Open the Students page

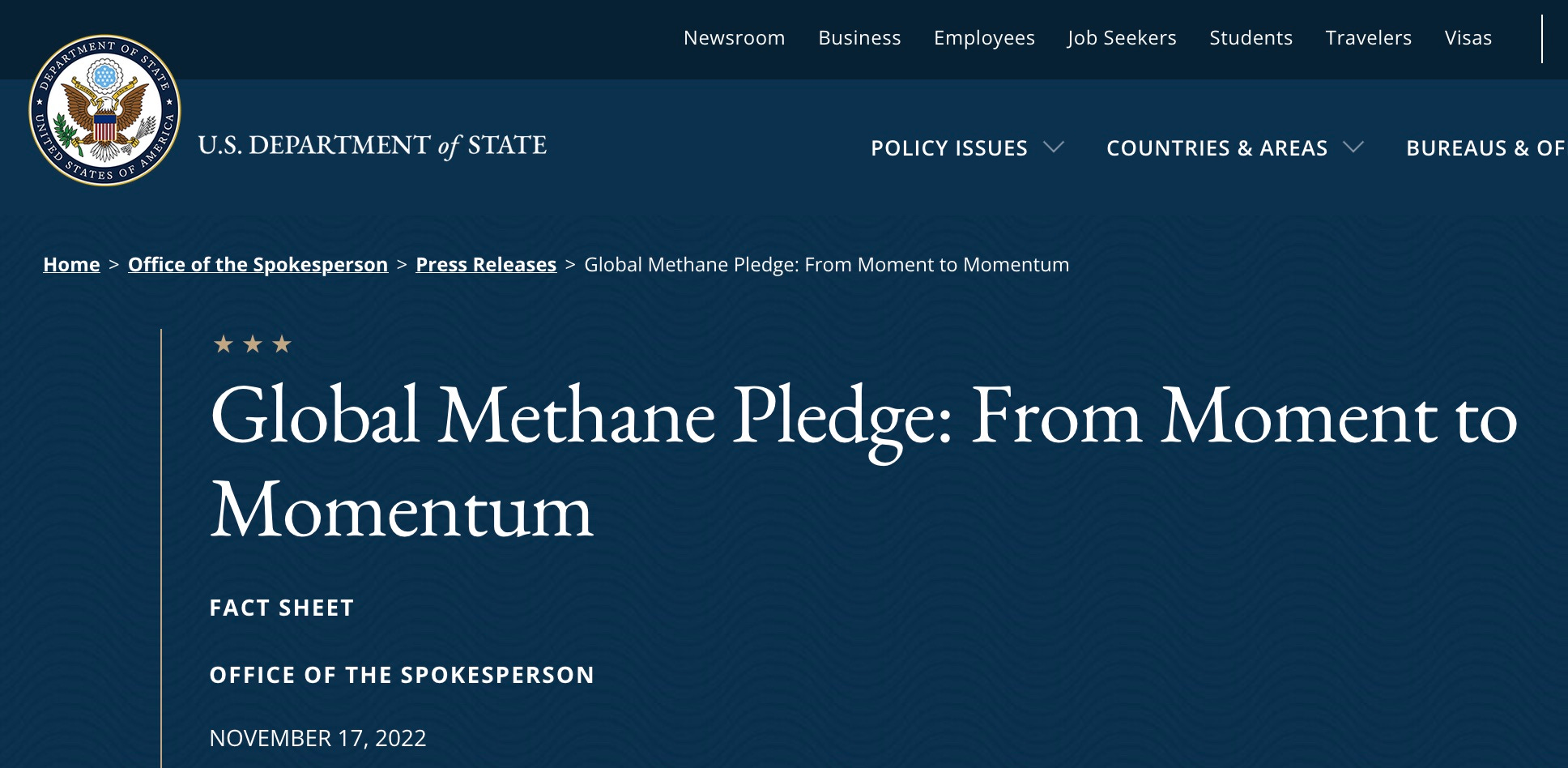tap(1251, 37)
